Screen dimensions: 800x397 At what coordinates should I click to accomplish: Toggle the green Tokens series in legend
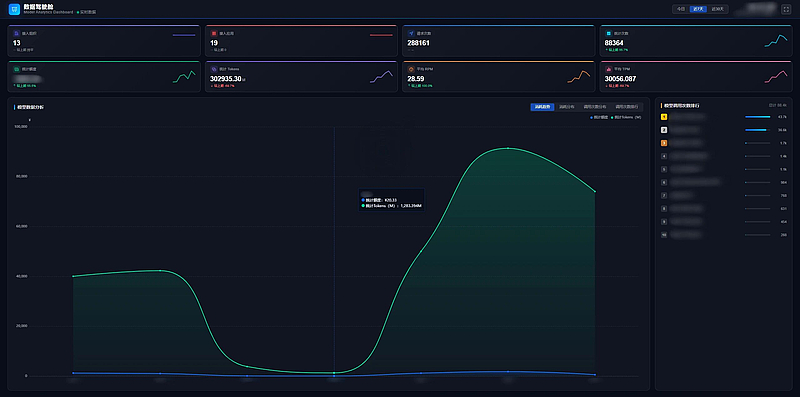pyautogui.click(x=626, y=117)
